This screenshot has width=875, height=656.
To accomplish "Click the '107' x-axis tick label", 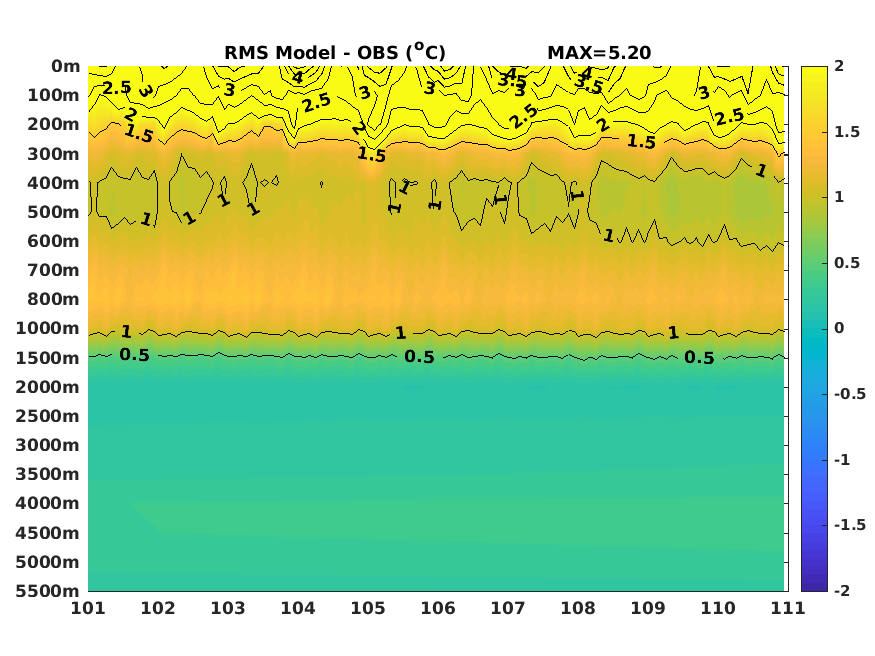I will (508, 608).
